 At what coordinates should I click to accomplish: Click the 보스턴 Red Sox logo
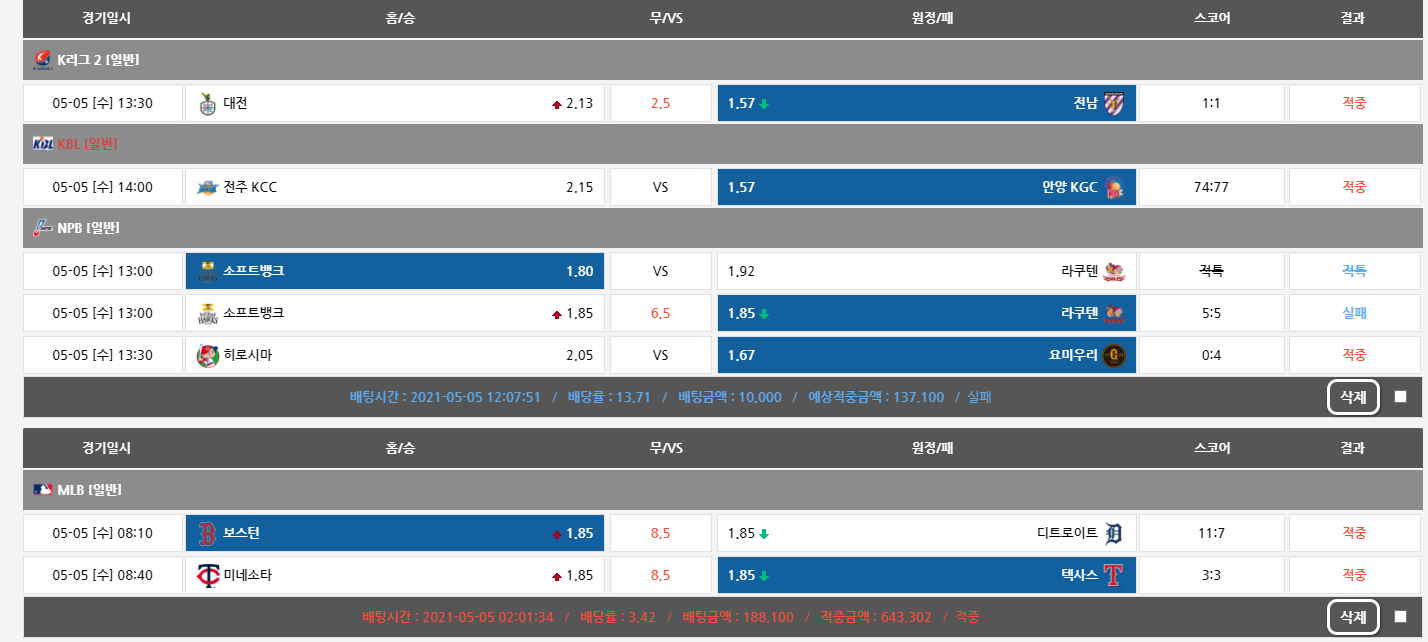207,533
